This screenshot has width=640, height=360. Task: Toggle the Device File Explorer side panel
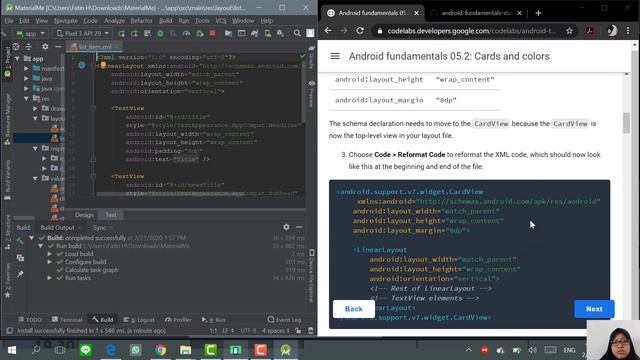(311, 276)
